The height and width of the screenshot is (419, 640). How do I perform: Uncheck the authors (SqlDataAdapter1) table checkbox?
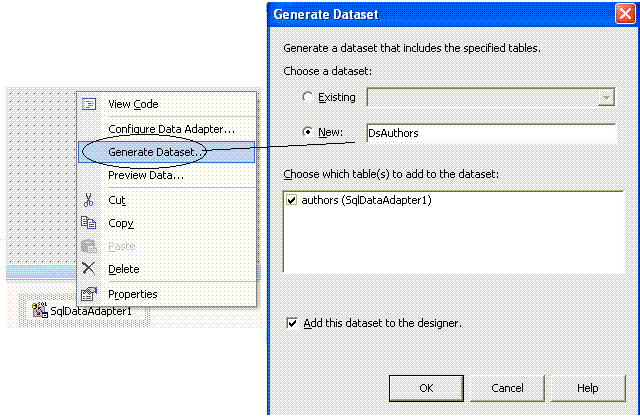[291, 200]
